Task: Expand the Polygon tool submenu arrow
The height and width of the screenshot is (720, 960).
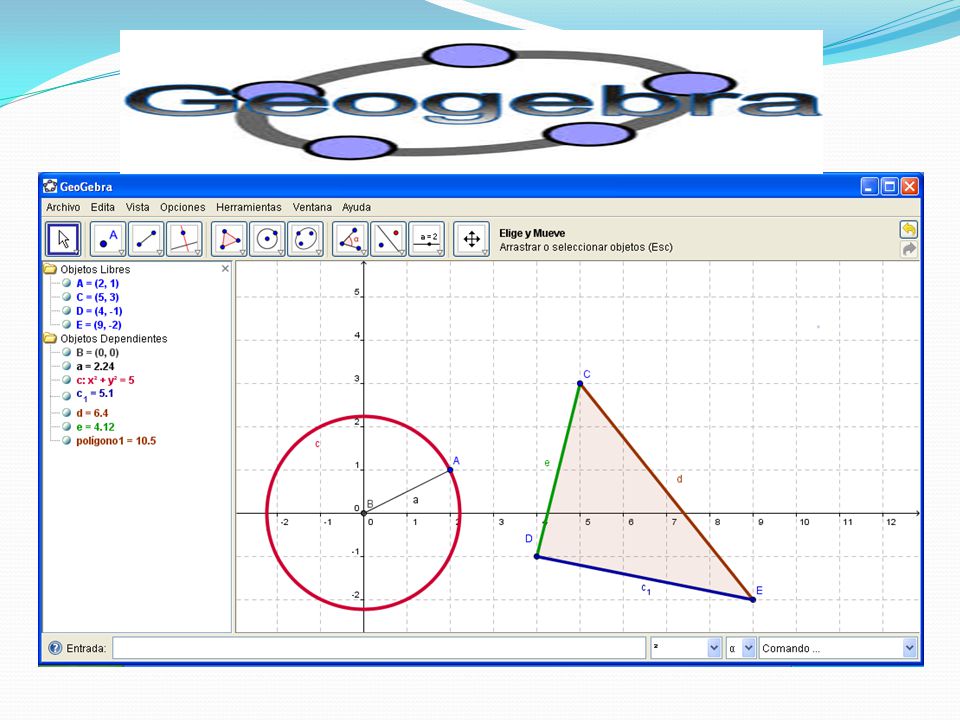Action: (x=242, y=252)
